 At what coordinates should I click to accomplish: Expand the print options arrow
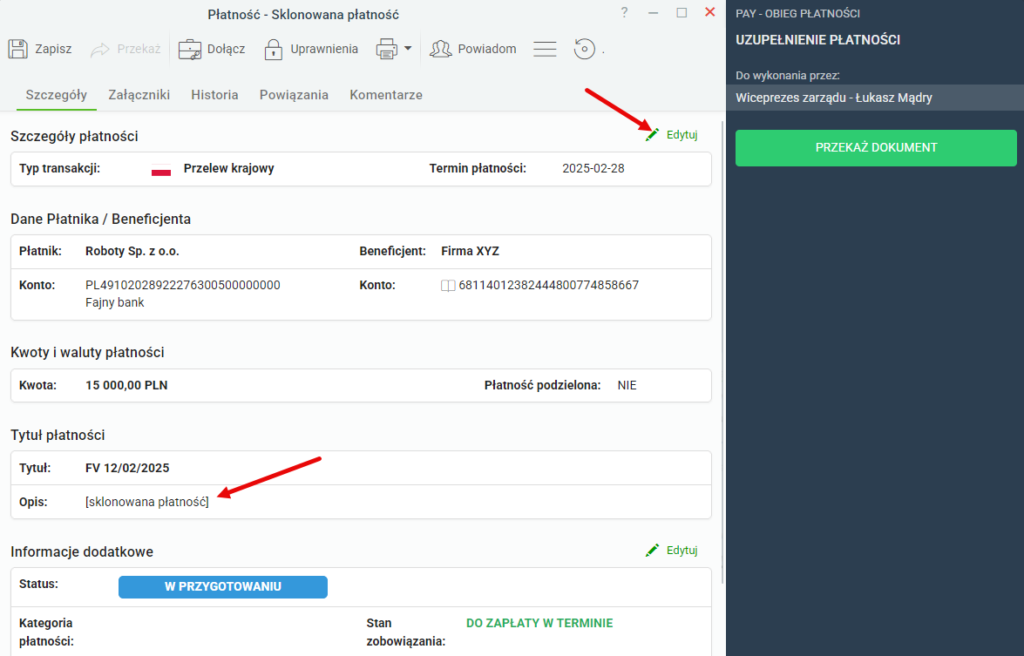408,48
